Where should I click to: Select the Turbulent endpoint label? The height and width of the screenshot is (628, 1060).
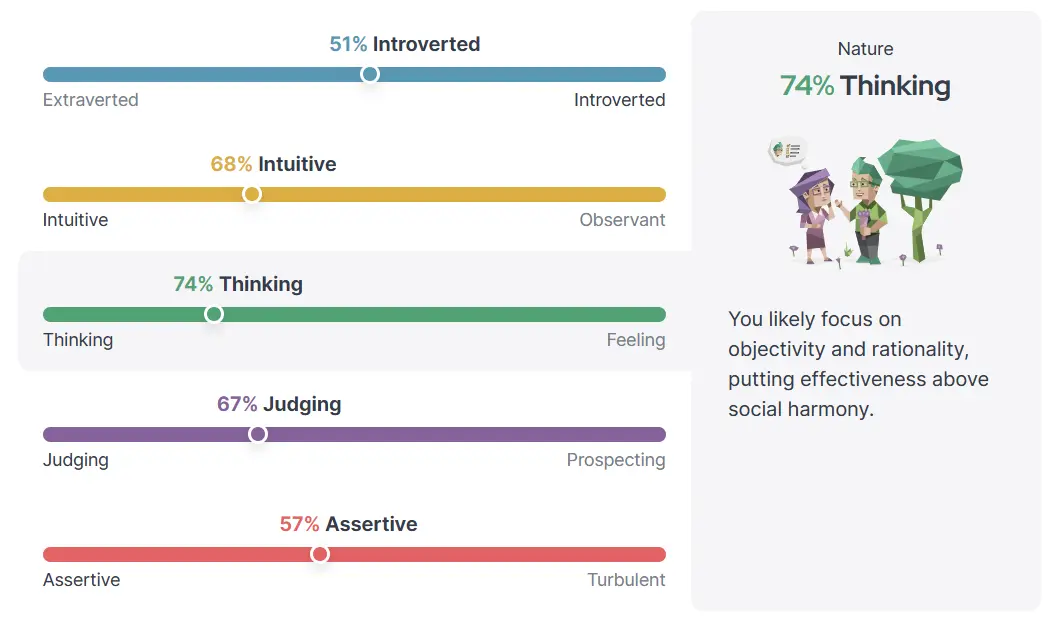point(628,580)
